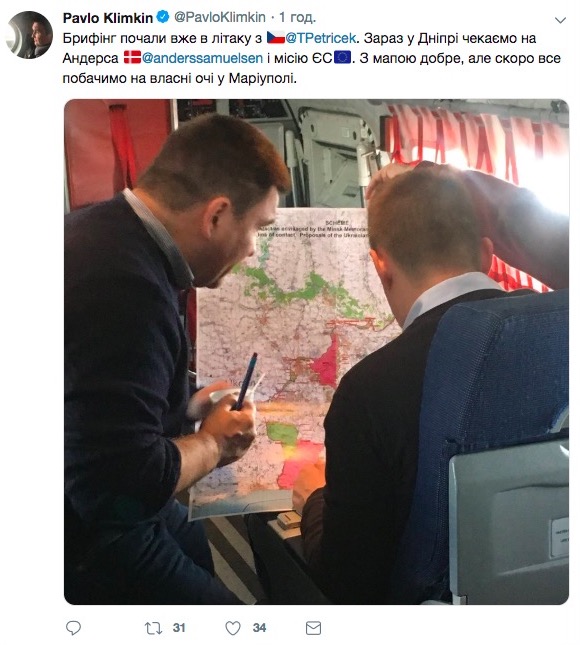The image size is (580, 645).
Task: Open the @anderssamuelsen mention
Action: pyautogui.click(x=202, y=58)
